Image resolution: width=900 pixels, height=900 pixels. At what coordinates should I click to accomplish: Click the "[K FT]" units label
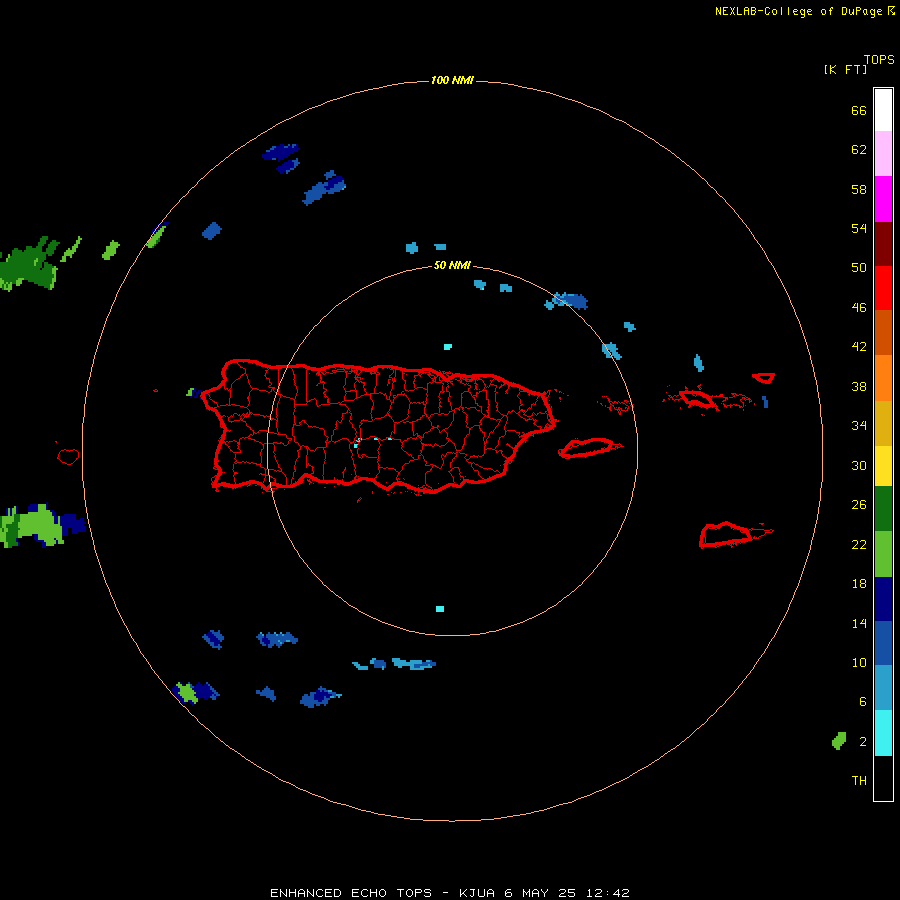coord(845,69)
